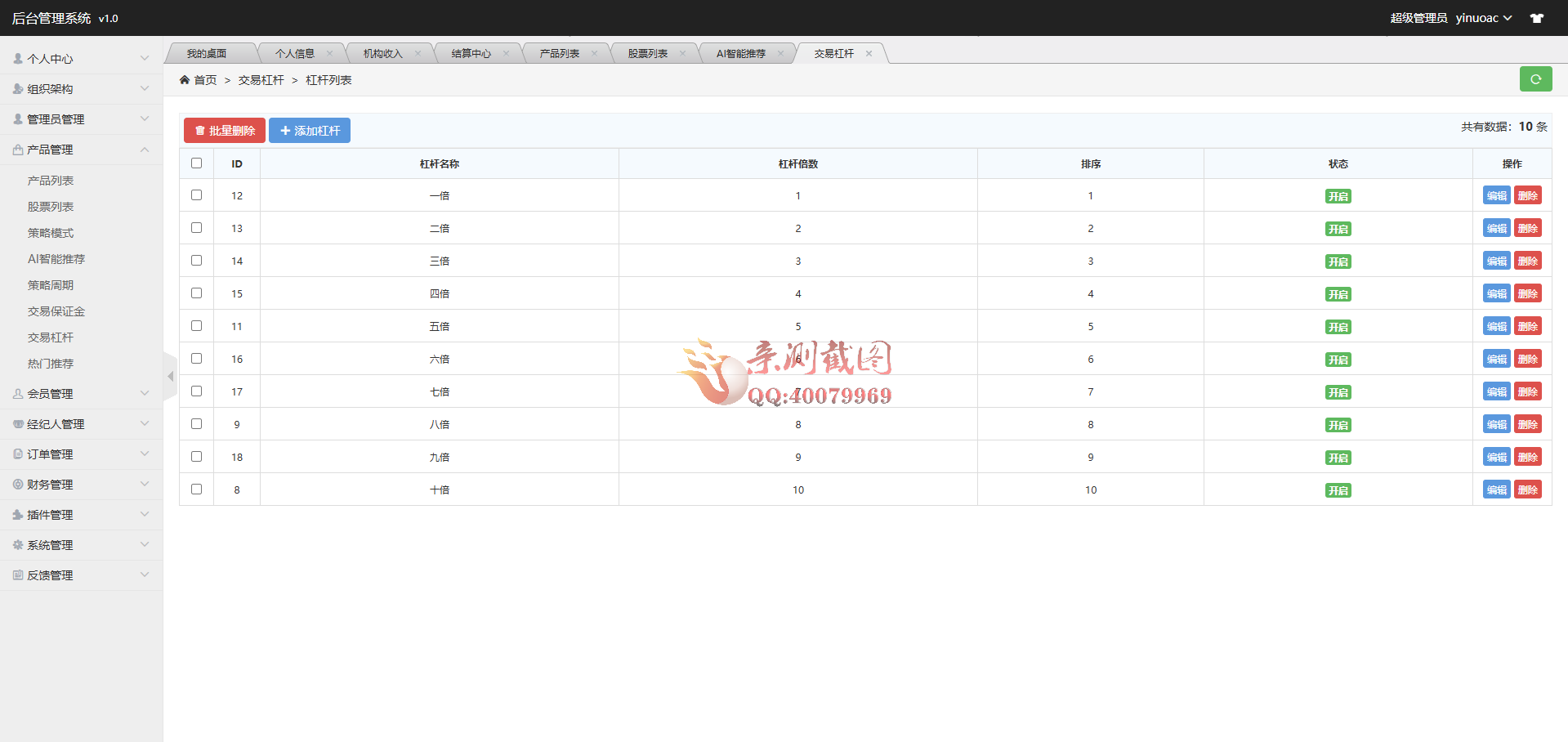
Task: Close the 交易杠杆 tab with its X
Action: [869, 54]
